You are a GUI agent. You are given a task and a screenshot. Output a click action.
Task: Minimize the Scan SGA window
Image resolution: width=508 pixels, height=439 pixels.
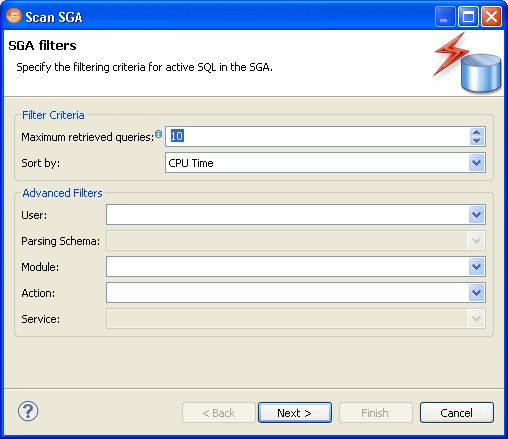click(x=445, y=16)
